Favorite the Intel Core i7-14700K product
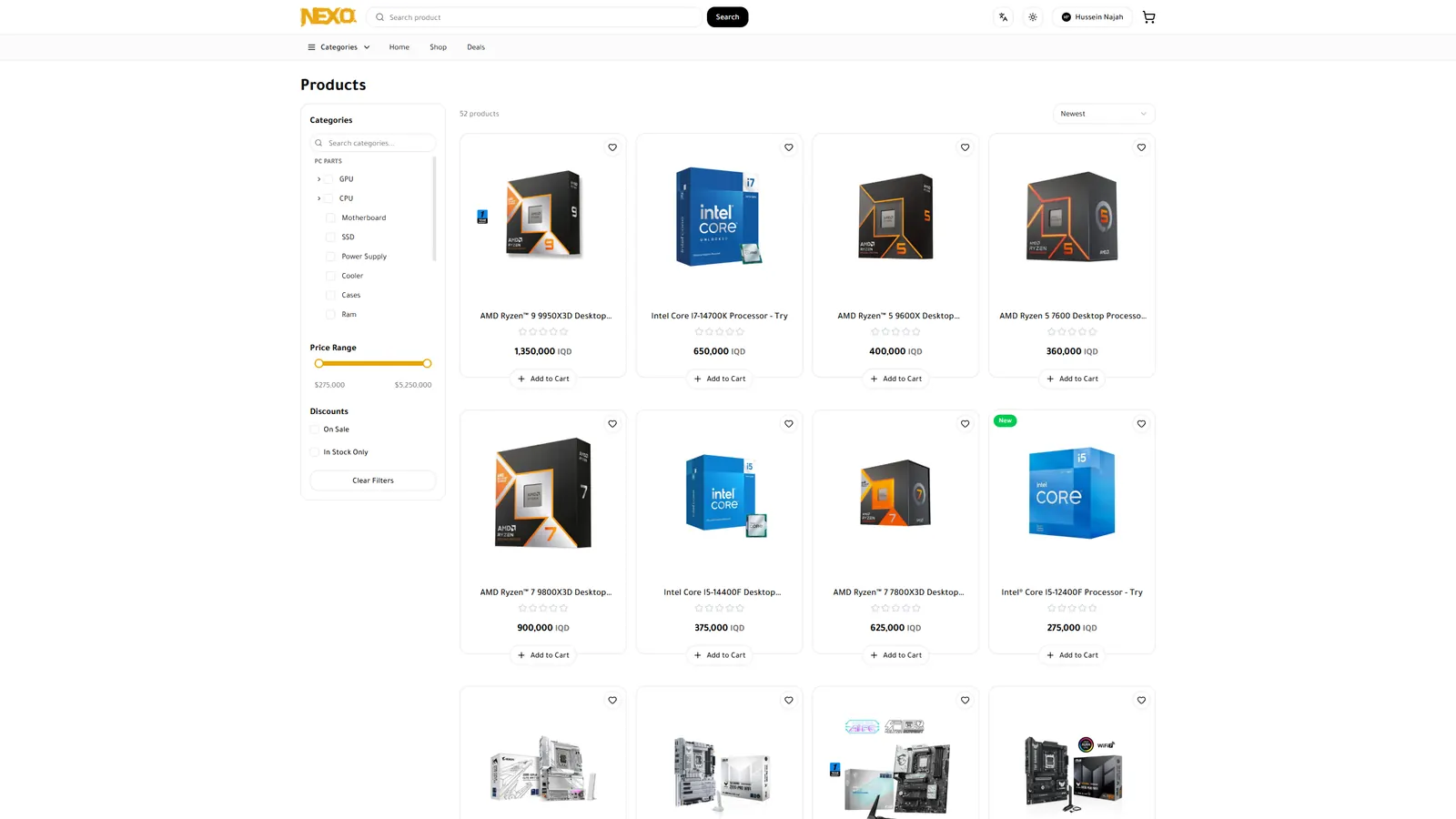Screen dimensions: 1456x819 coord(789,147)
